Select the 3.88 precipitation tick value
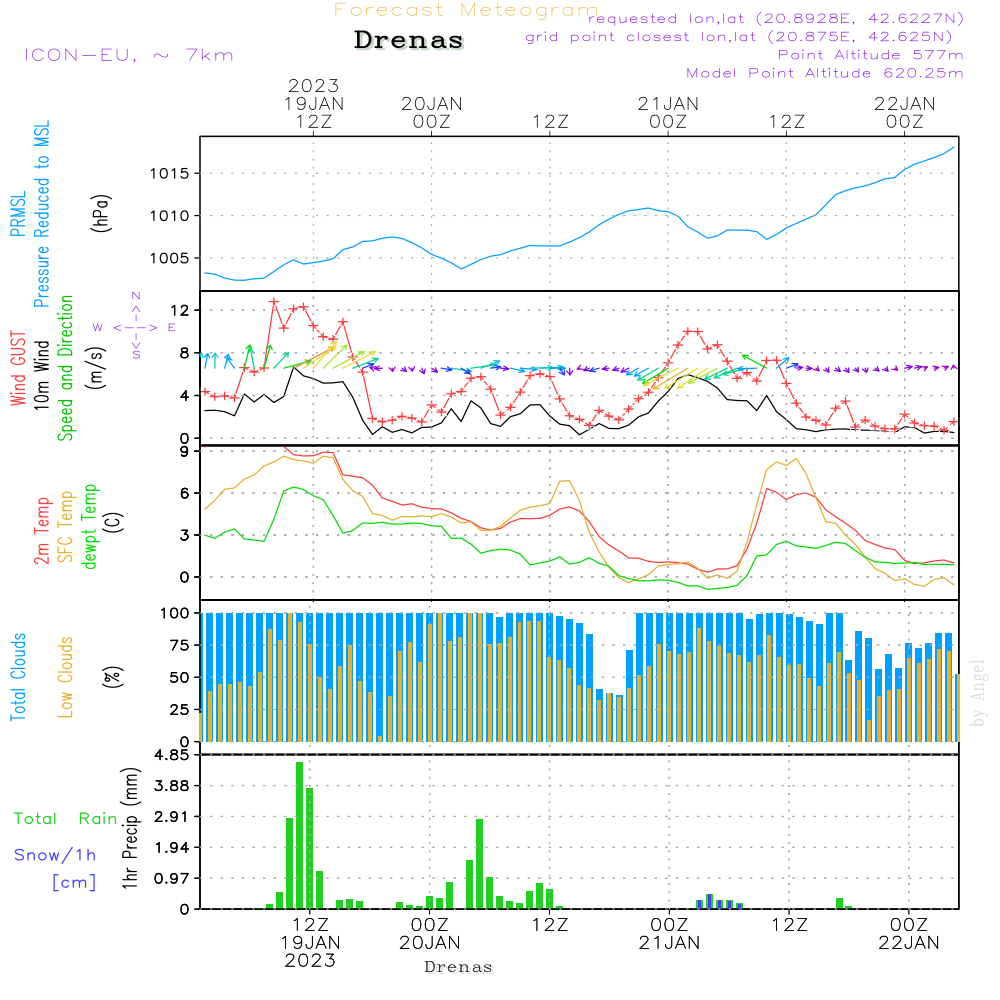This screenshot has height=1000, width=1000. tap(172, 786)
